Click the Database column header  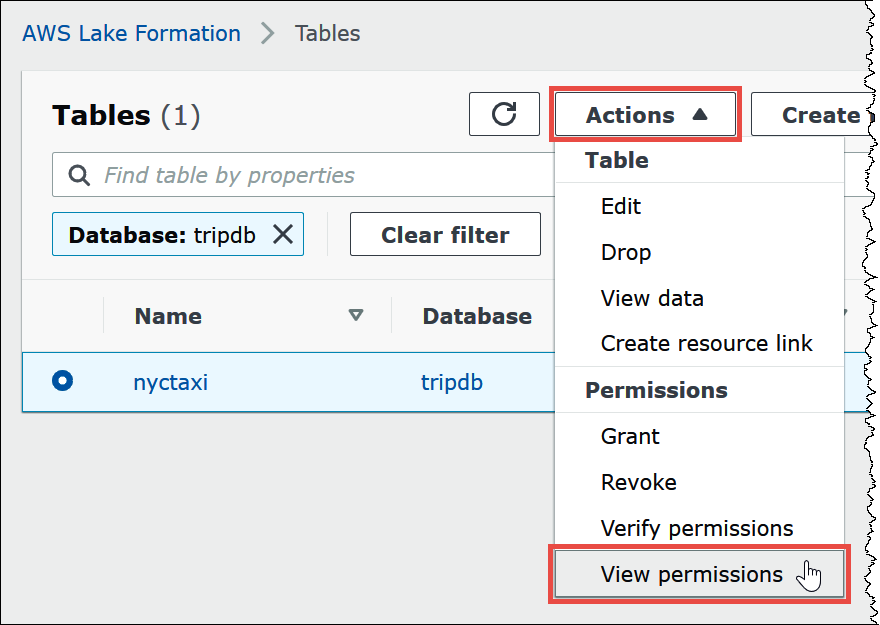(x=476, y=316)
